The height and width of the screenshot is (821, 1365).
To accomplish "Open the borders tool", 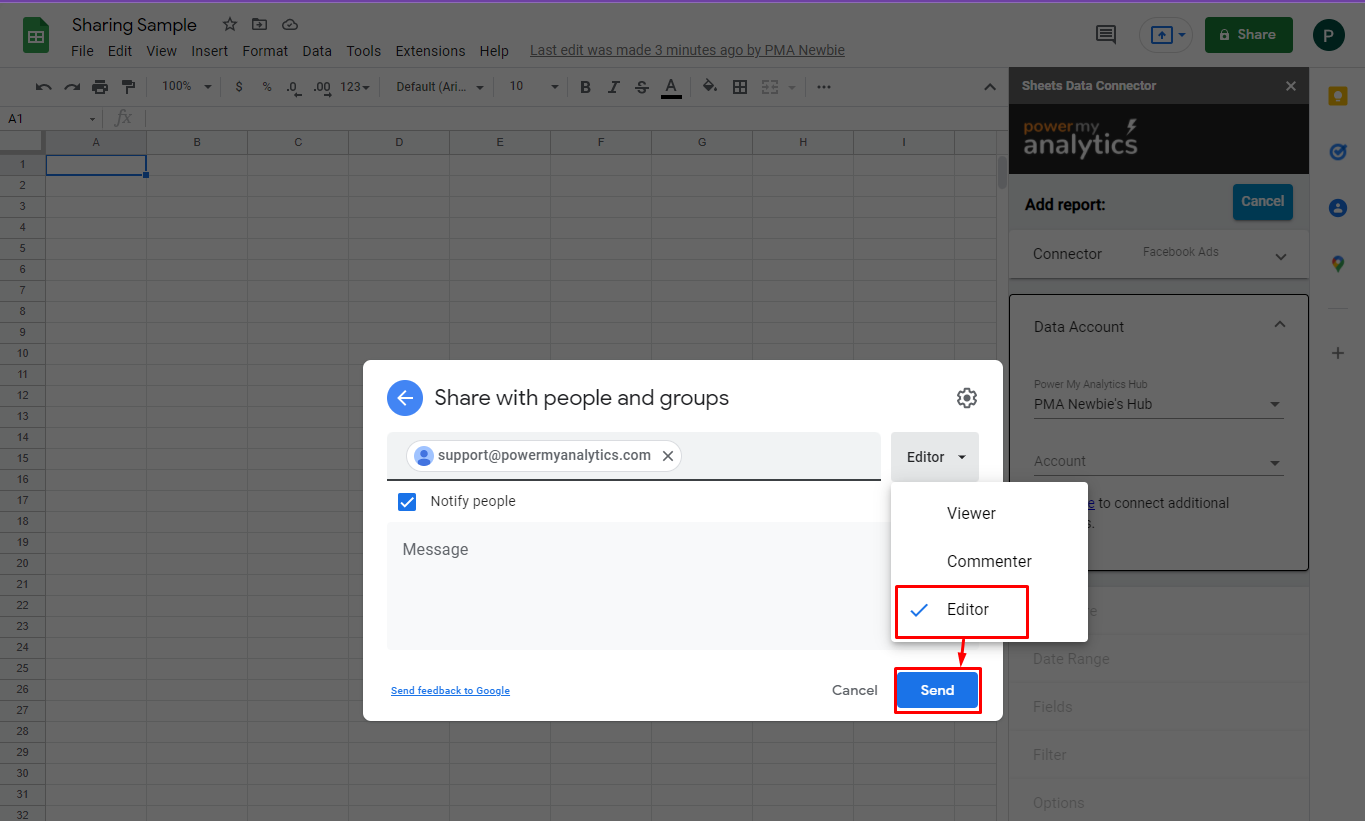I will pos(740,87).
